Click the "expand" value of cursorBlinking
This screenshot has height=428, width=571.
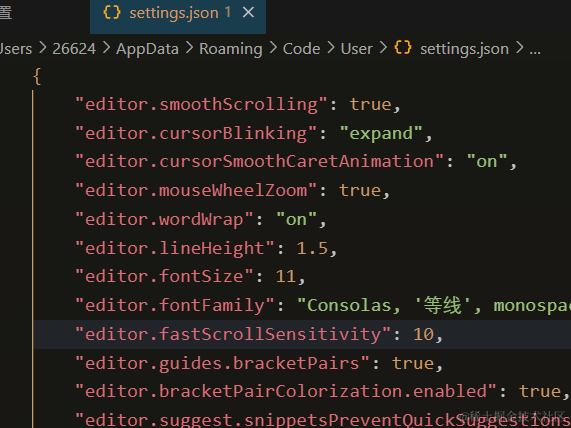[x=381, y=133]
